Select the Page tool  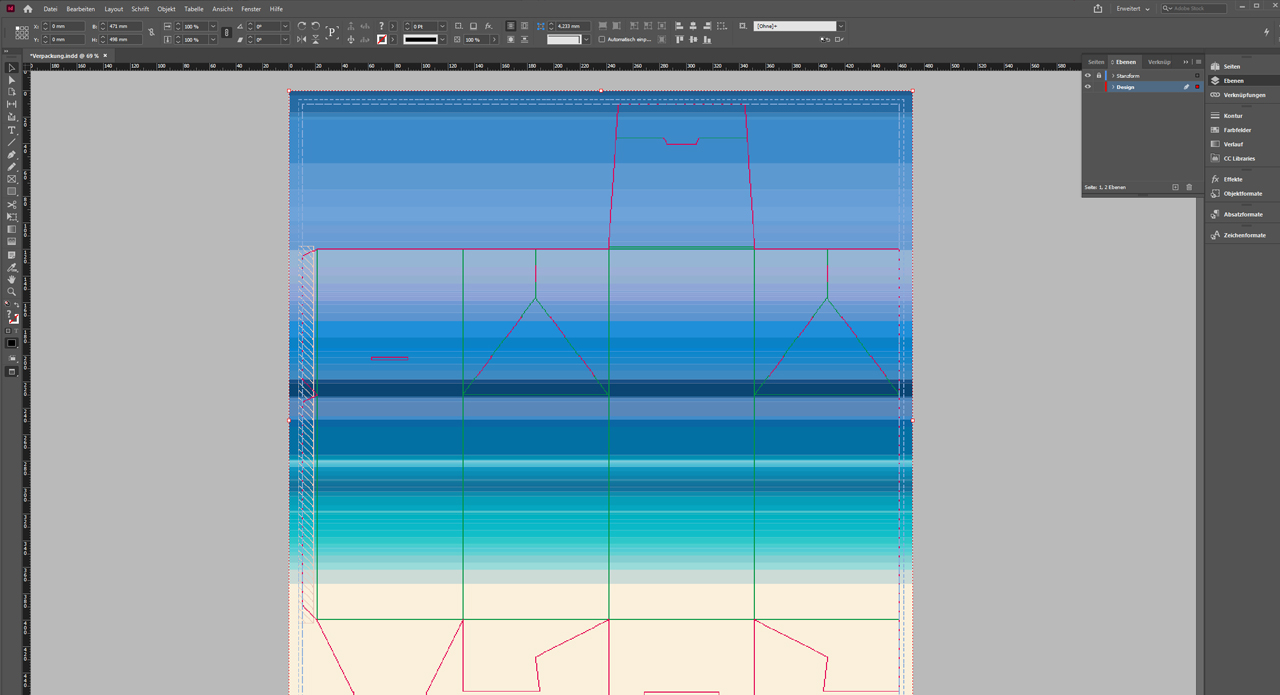(12, 92)
